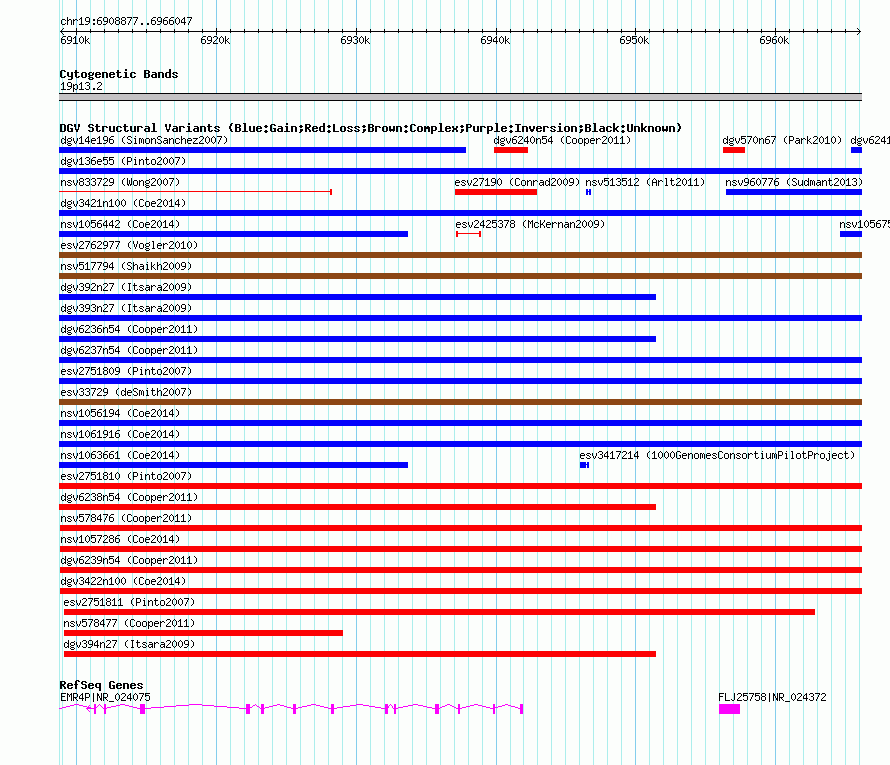Click dgv6238n54 (Cooper2011) label

tap(129, 497)
